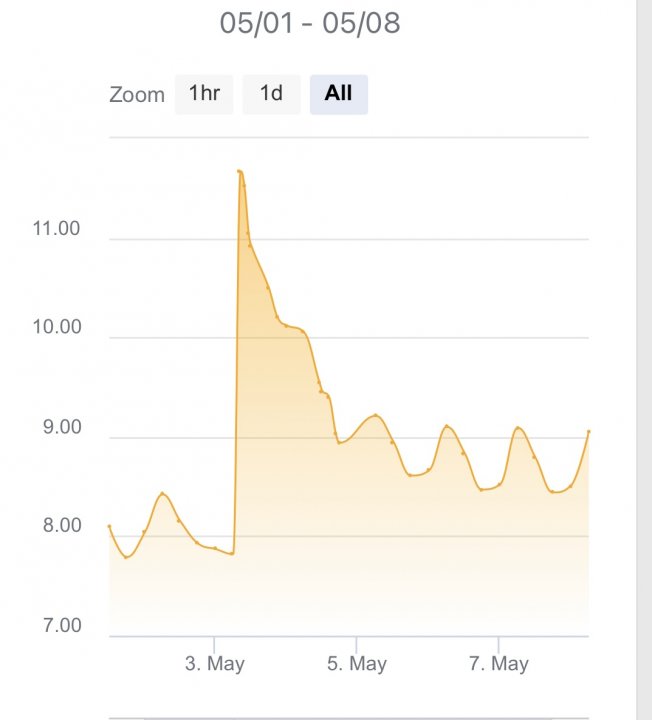This screenshot has height=720, width=652.
Task: Click the 05/01 - 05/08 date range title
Action: click(310, 23)
